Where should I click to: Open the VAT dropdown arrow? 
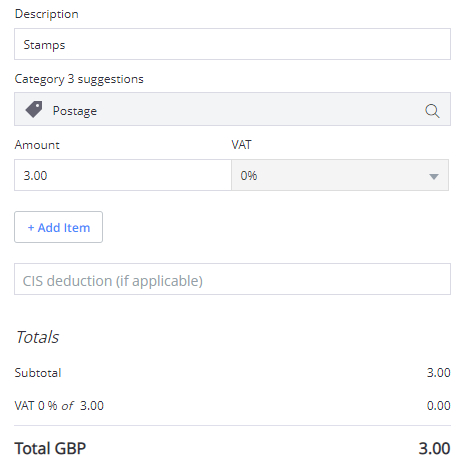tap(433, 176)
